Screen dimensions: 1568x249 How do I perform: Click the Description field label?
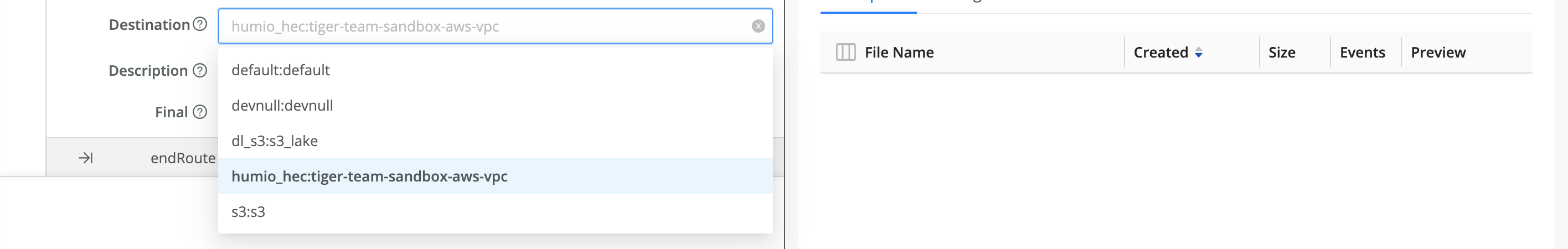(148, 71)
